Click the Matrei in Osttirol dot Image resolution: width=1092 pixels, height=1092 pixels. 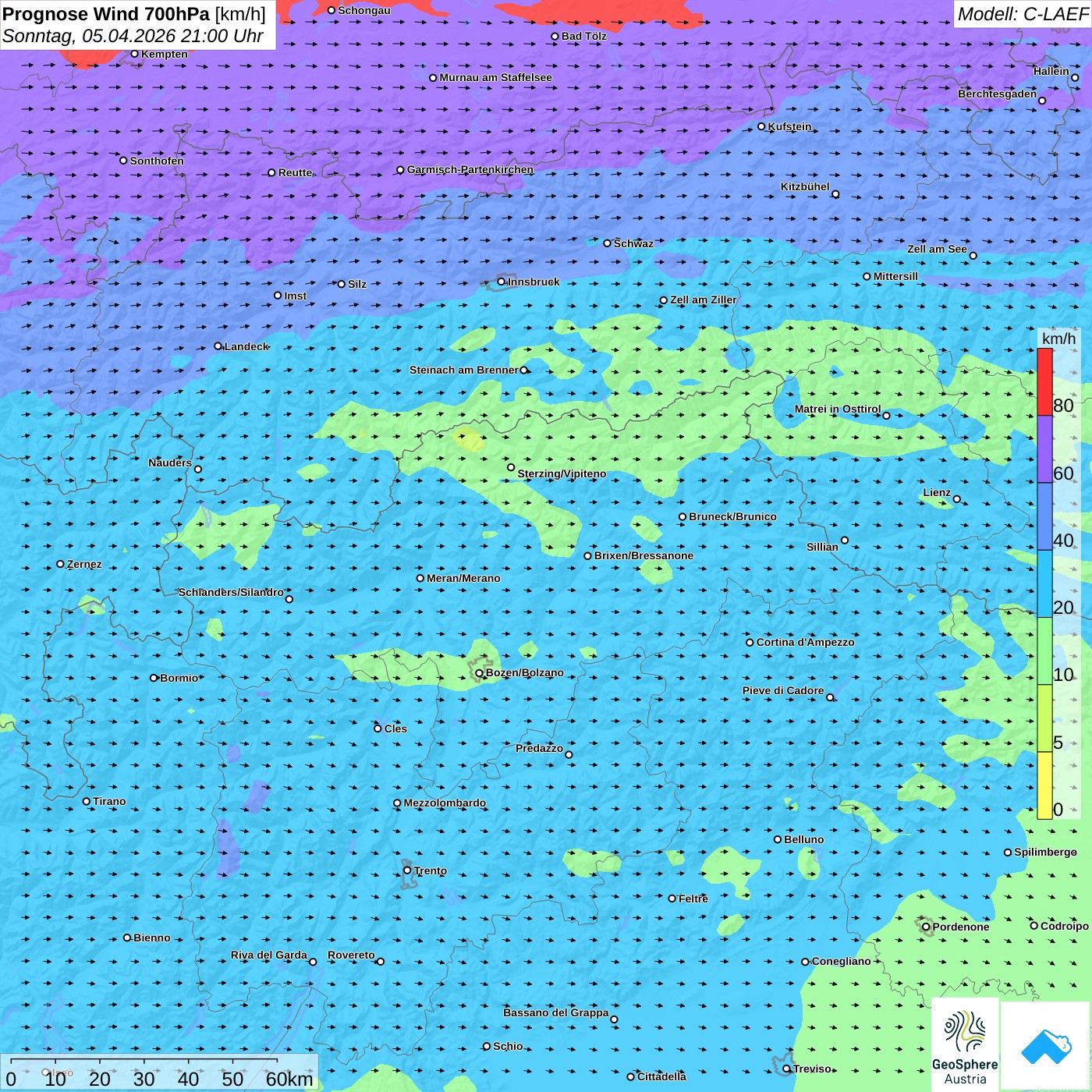coord(887,416)
